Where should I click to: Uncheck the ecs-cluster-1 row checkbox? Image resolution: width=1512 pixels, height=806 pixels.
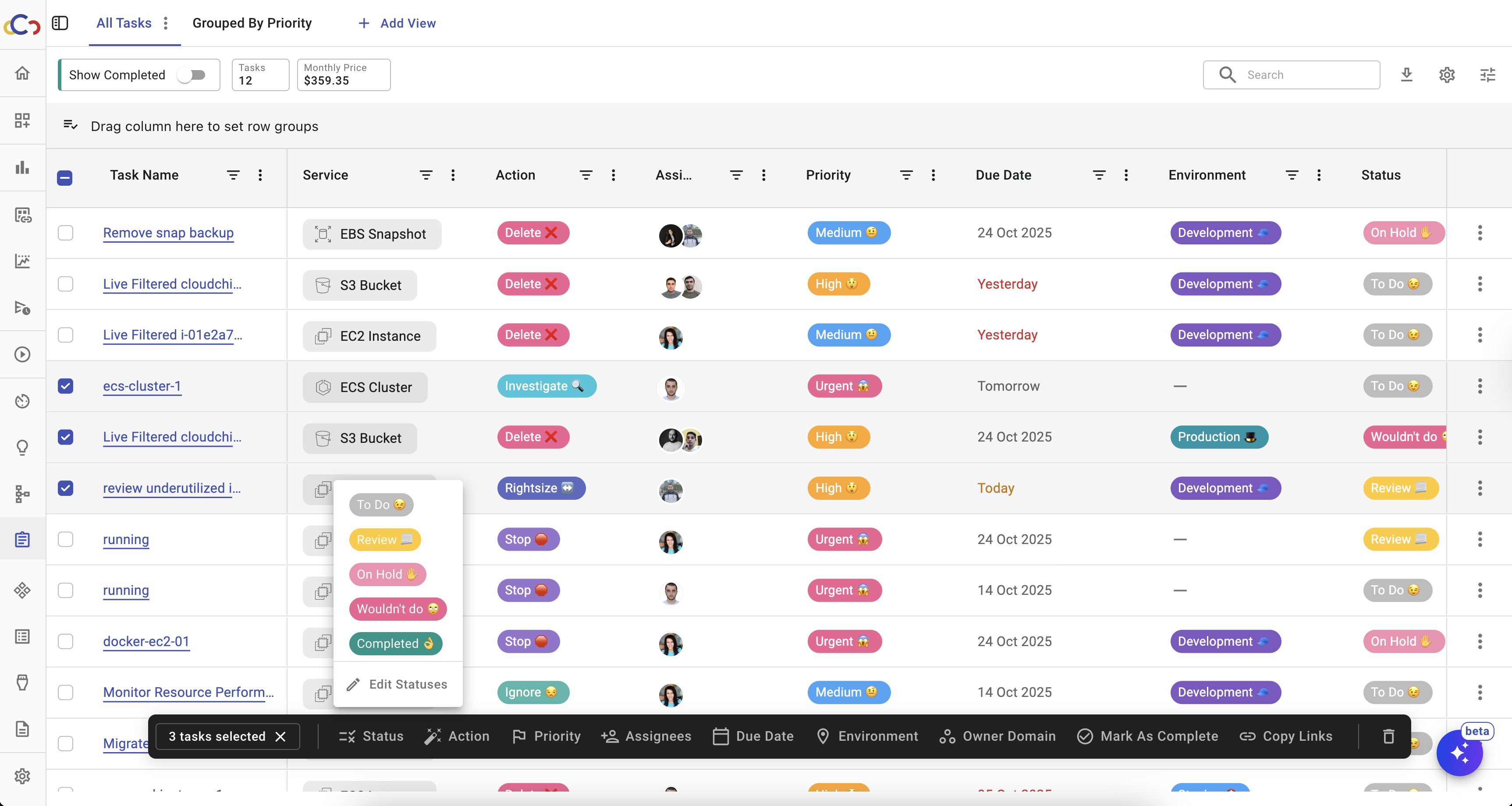point(66,386)
